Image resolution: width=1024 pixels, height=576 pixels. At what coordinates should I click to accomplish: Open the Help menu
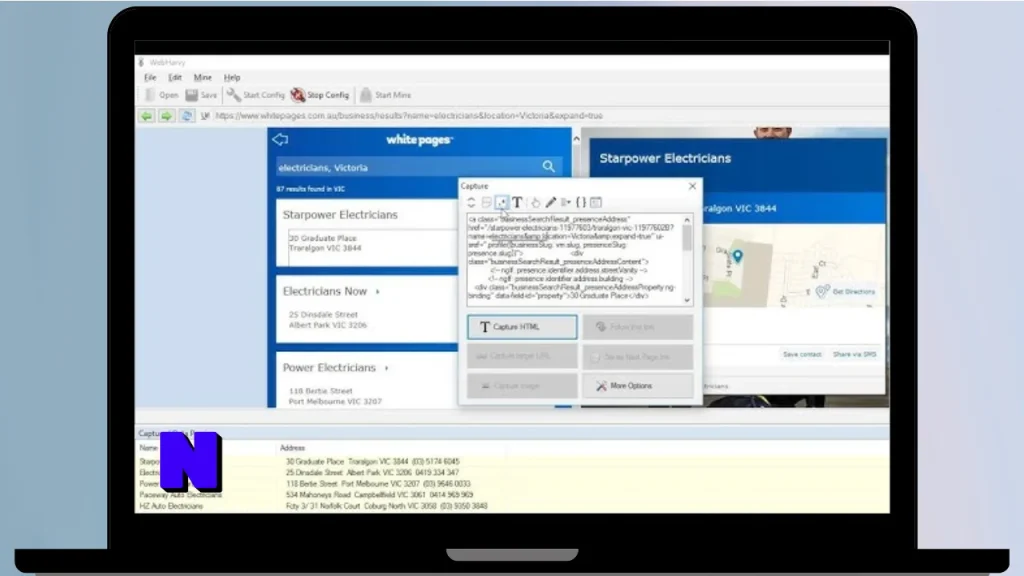pyautogui.click(x=232, y=77)
